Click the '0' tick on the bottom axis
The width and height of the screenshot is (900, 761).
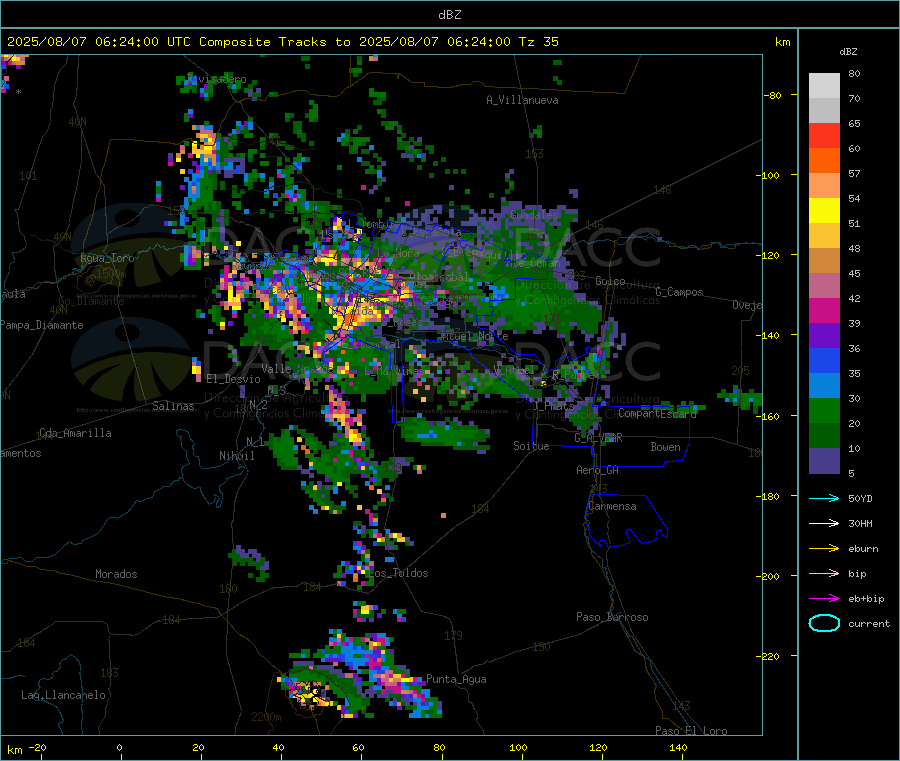tap(119, 747)
